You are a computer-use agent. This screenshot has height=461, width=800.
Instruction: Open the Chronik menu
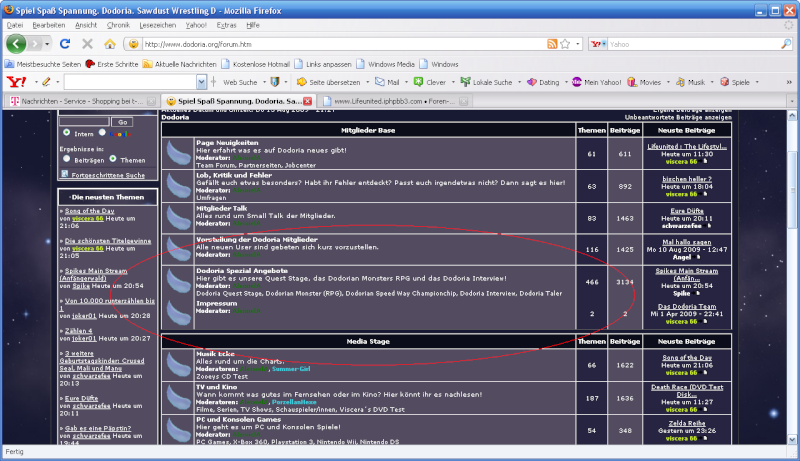[x=118, y=25]
